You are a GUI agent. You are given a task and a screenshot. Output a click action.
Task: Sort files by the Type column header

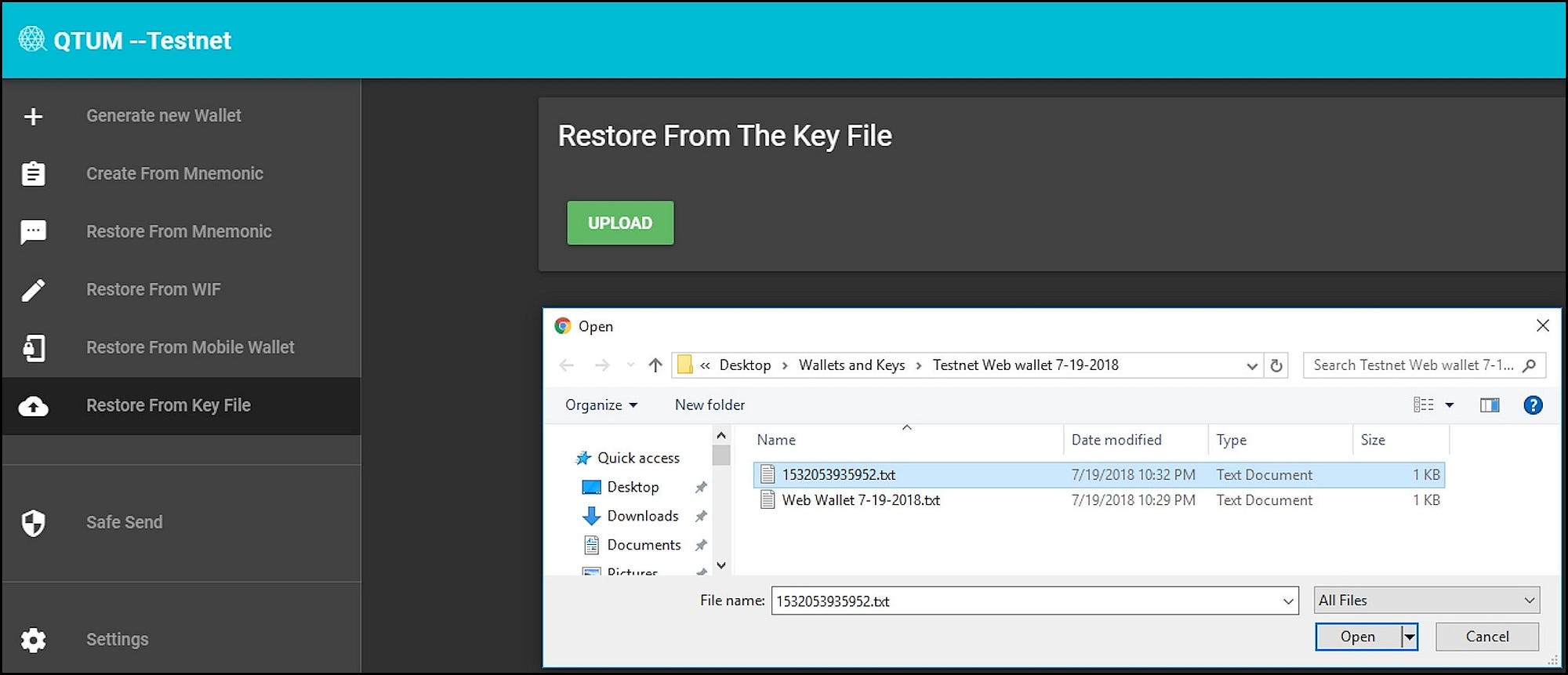[1280, 440]
